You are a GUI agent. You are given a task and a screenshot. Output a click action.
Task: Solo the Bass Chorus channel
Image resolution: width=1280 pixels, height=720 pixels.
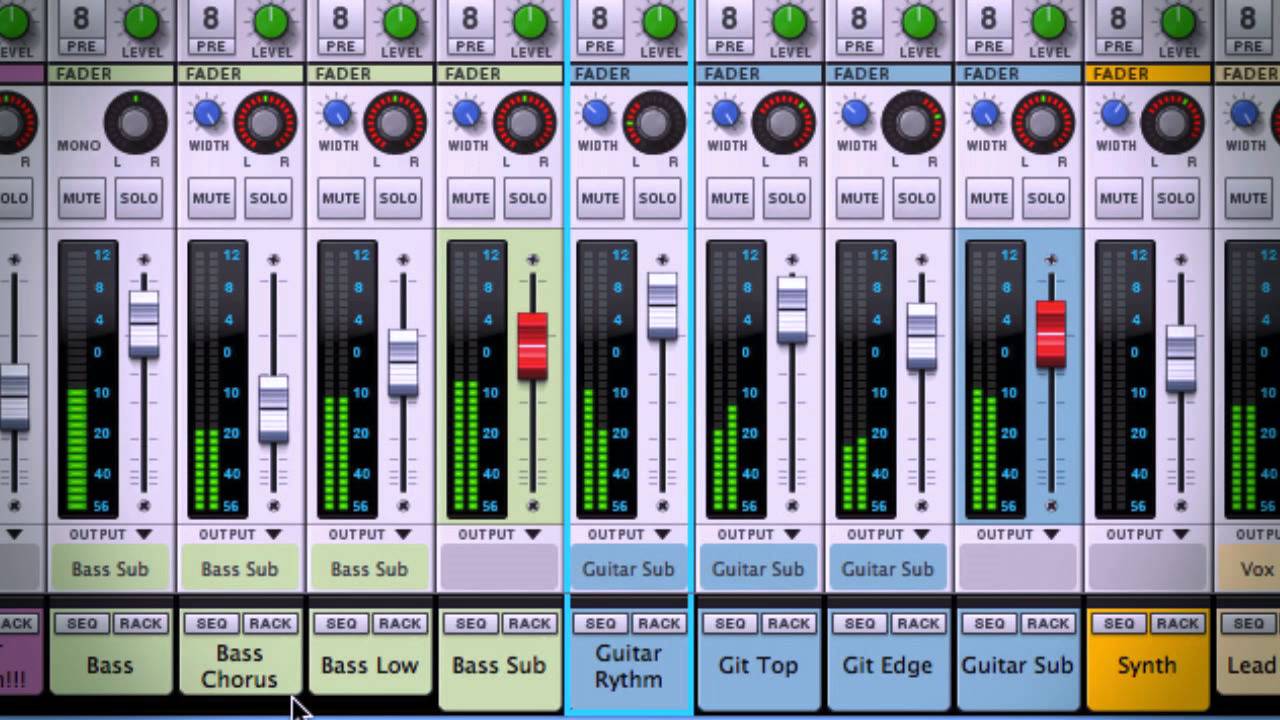click(268, 198)
